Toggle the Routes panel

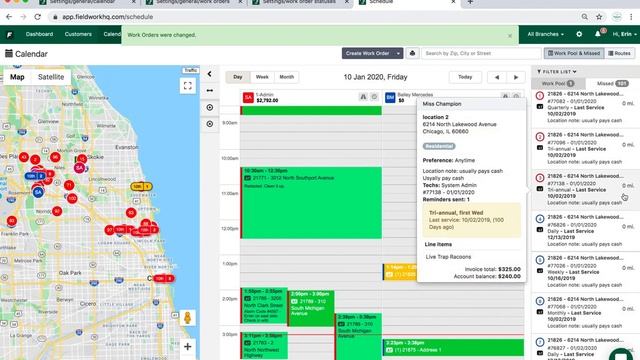click(619, 53)
